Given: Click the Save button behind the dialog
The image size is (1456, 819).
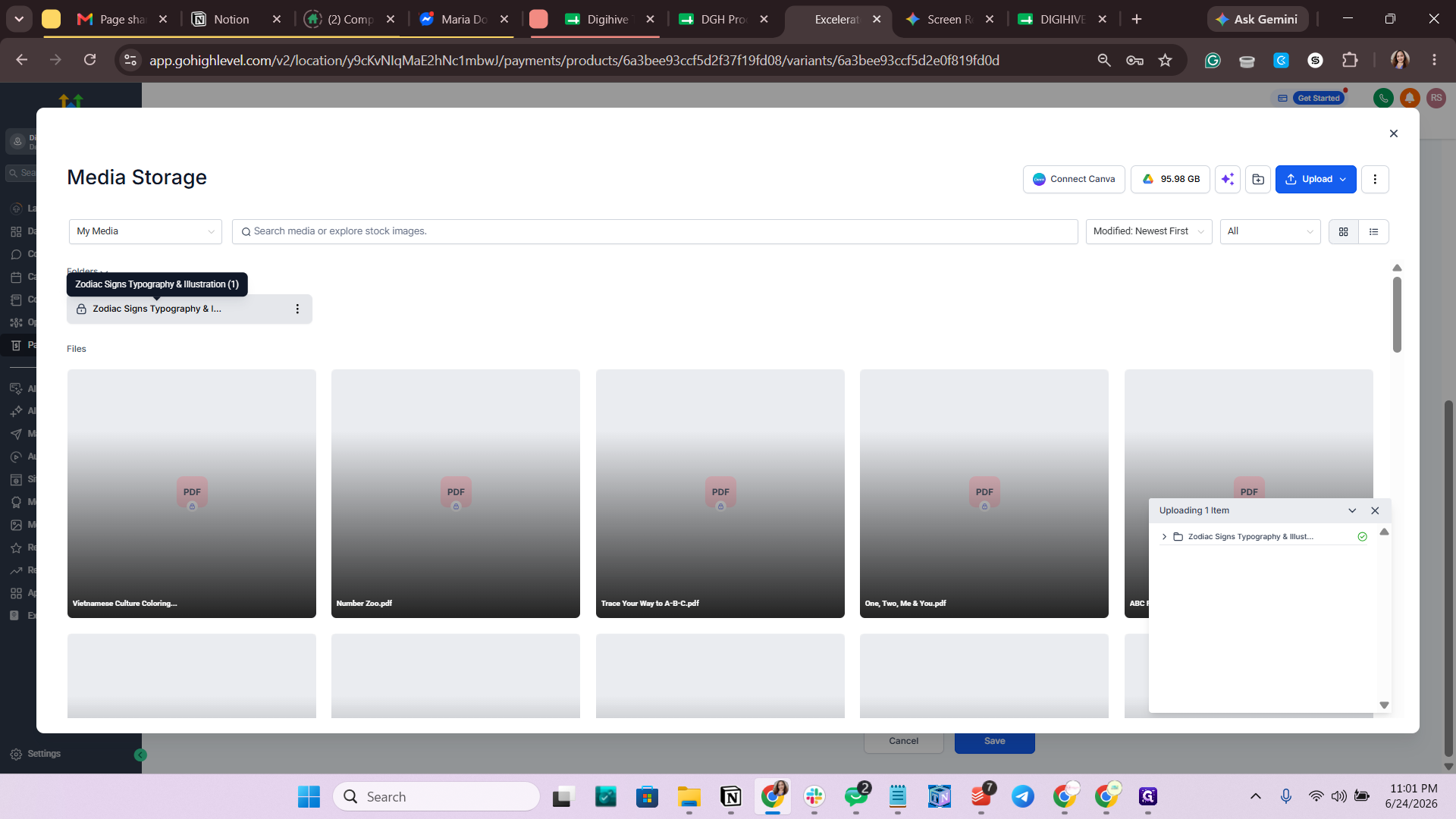Looking at the screenshot, I should point(995,742).
